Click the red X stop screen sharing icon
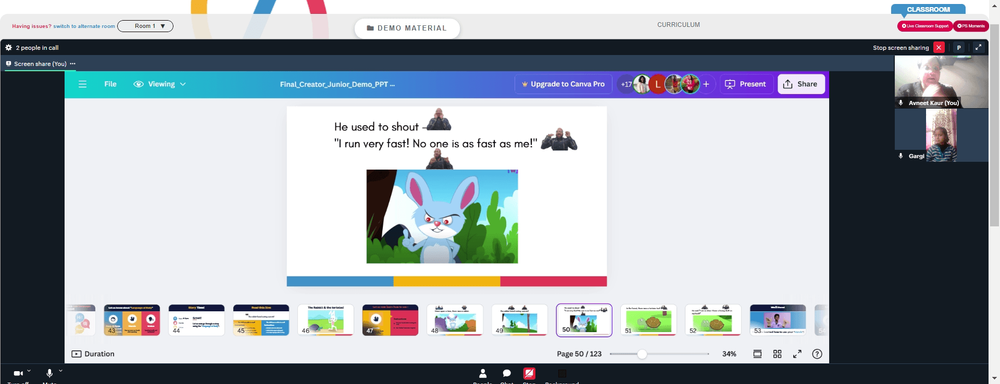 [x=939, y=47]
